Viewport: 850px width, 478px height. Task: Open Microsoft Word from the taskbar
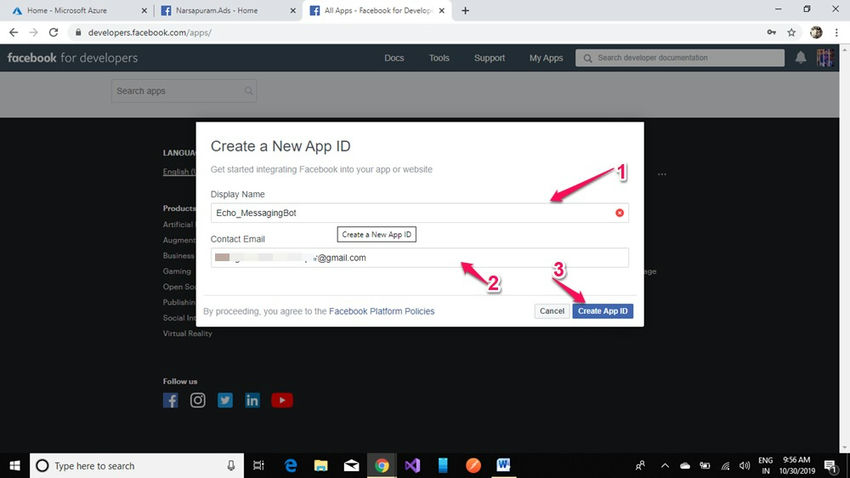coord(503,466)
